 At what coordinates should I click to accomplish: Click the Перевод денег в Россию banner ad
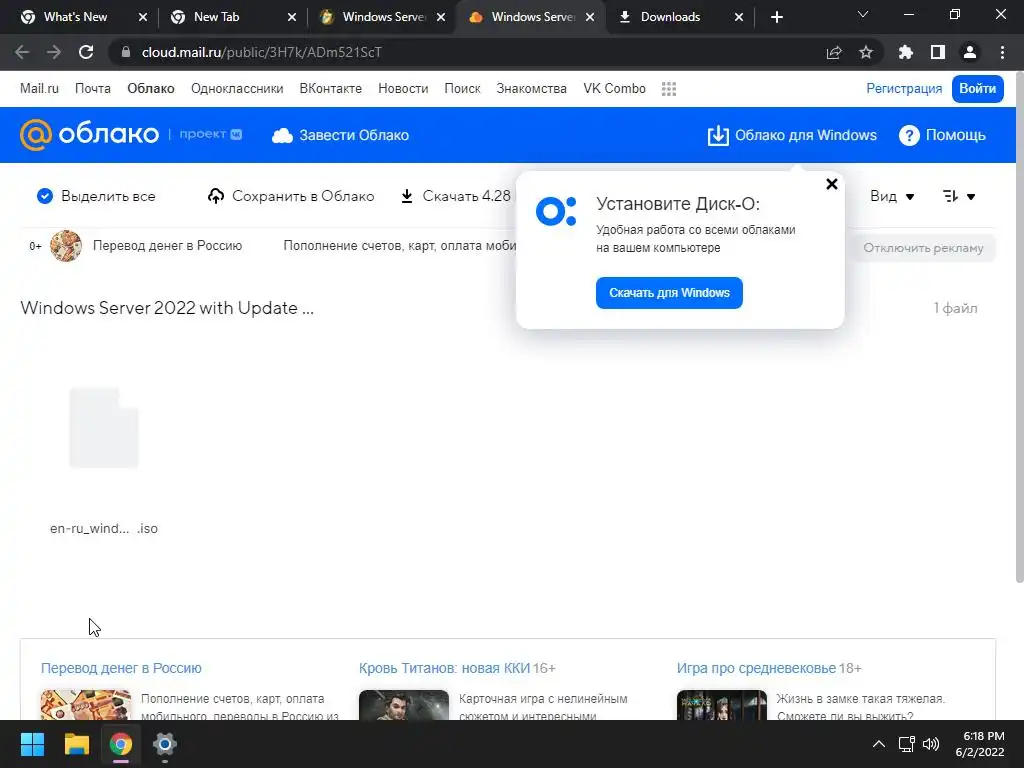point(167,246)
